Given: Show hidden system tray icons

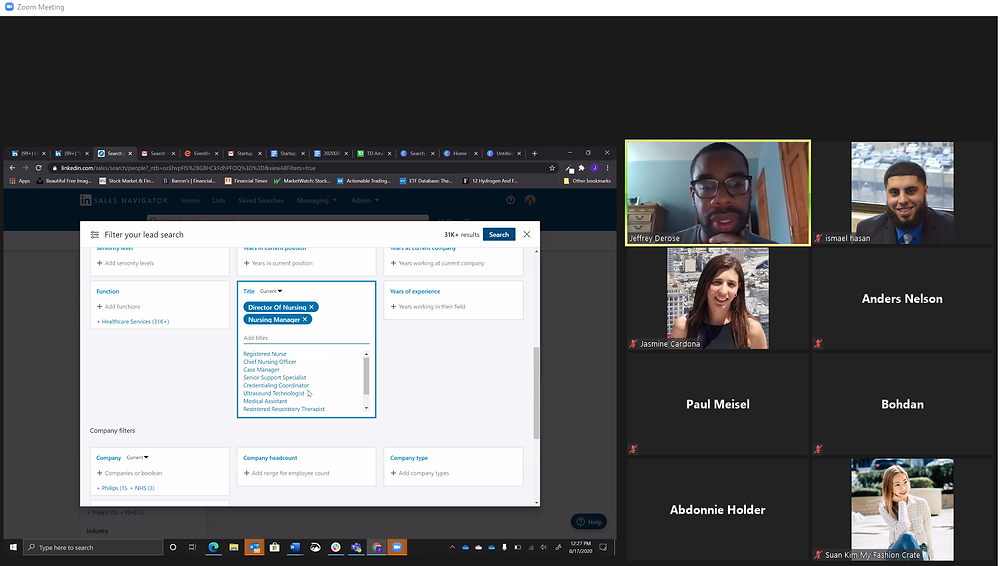Looking at the screenshot, I should pos(452,547).
